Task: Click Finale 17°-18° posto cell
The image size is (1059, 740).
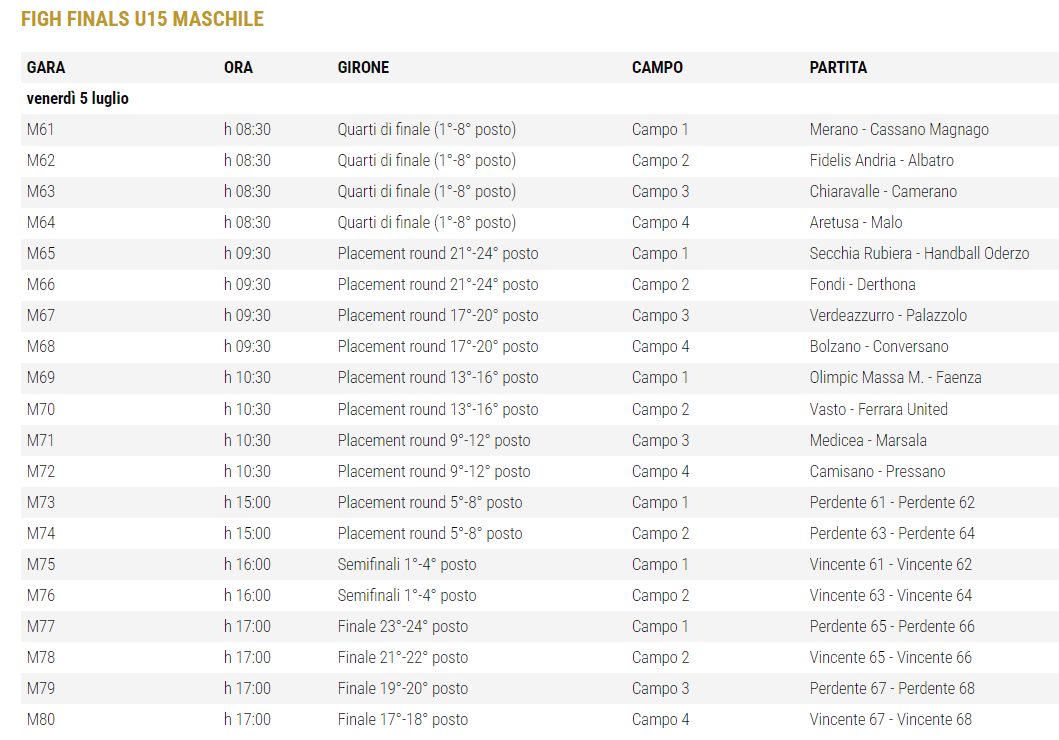Action: (403, 720)
